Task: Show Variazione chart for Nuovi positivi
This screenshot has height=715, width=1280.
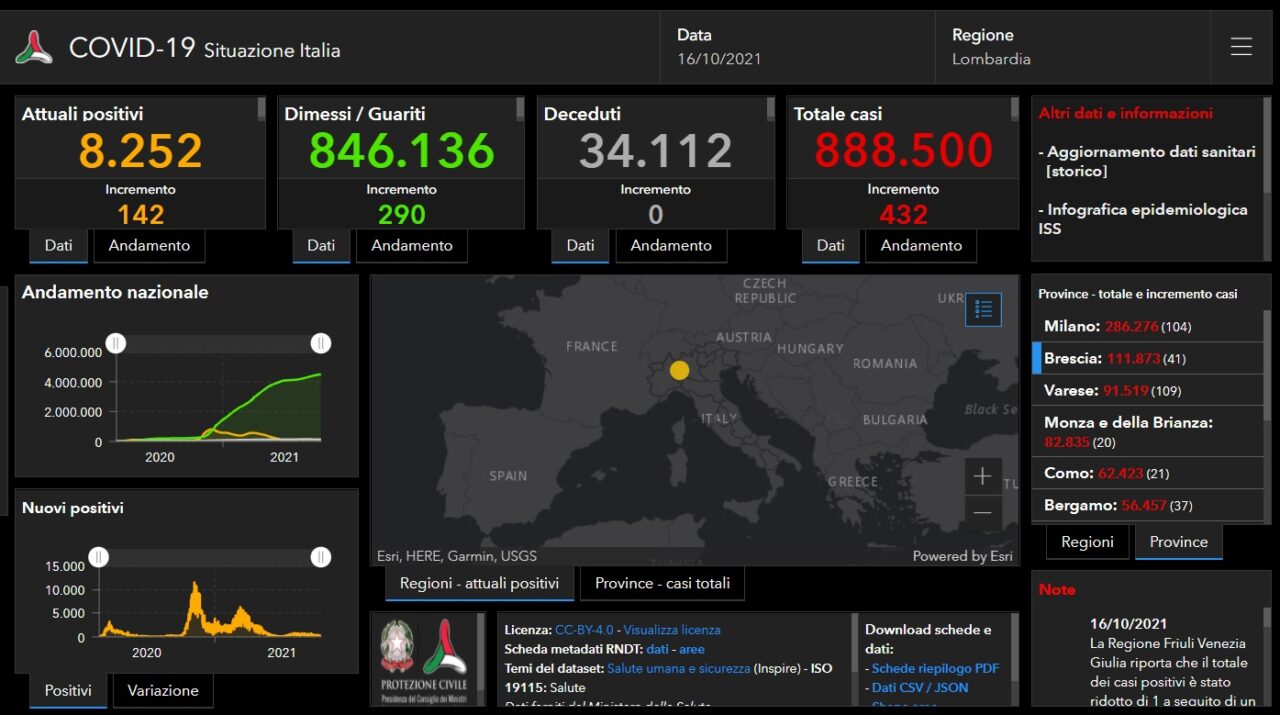Action: (163, 690)
